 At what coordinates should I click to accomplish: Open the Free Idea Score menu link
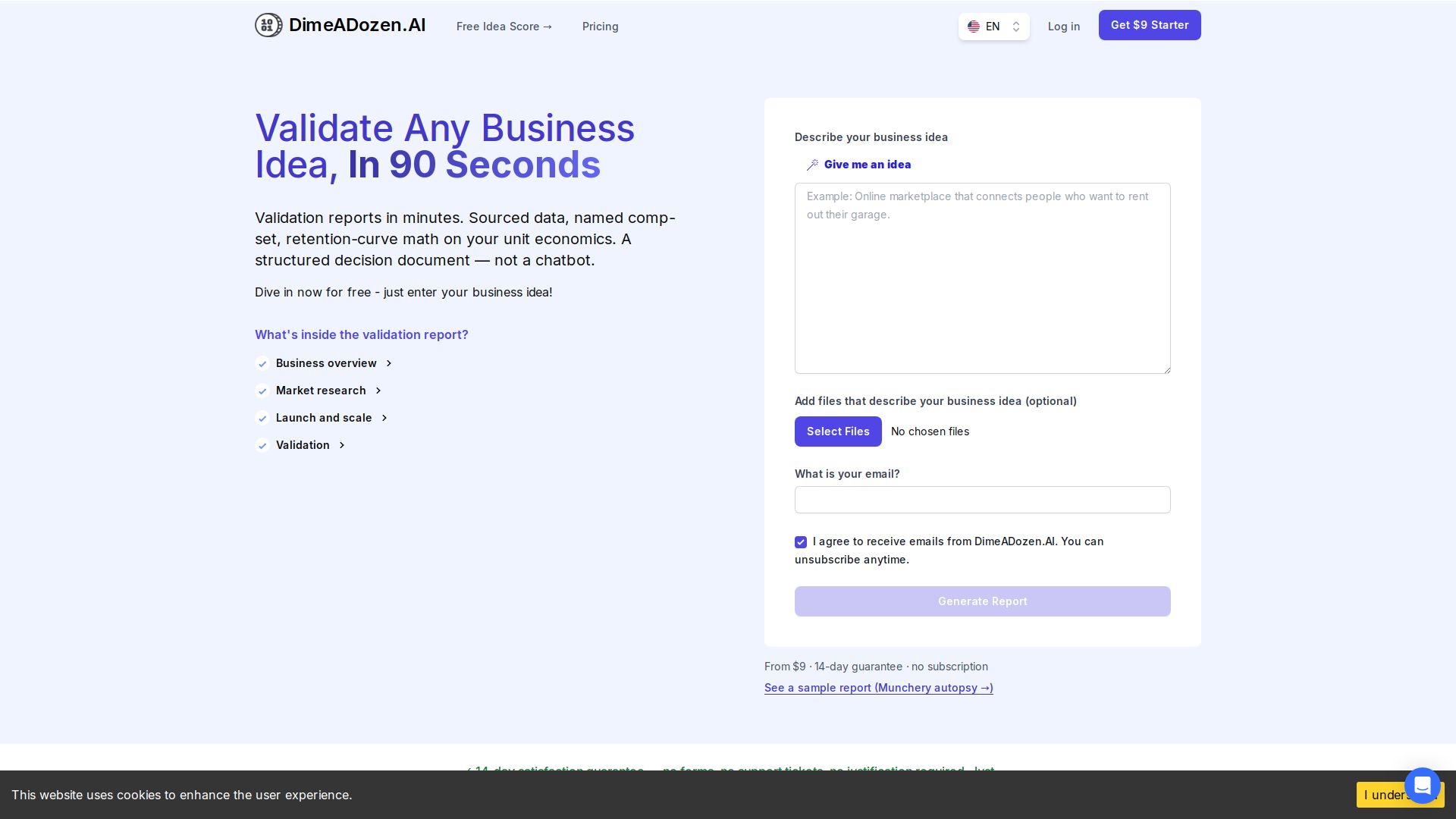point(504,27)
